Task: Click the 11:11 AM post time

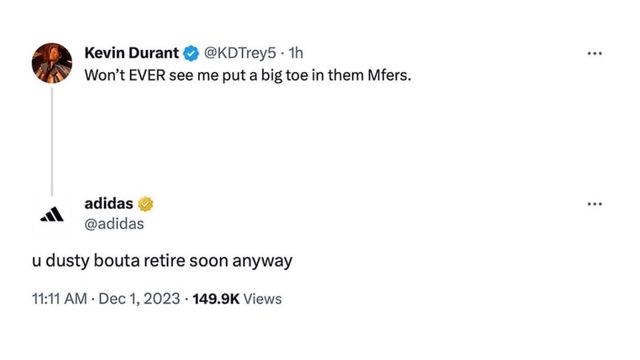Action: [x=60, y=299]
